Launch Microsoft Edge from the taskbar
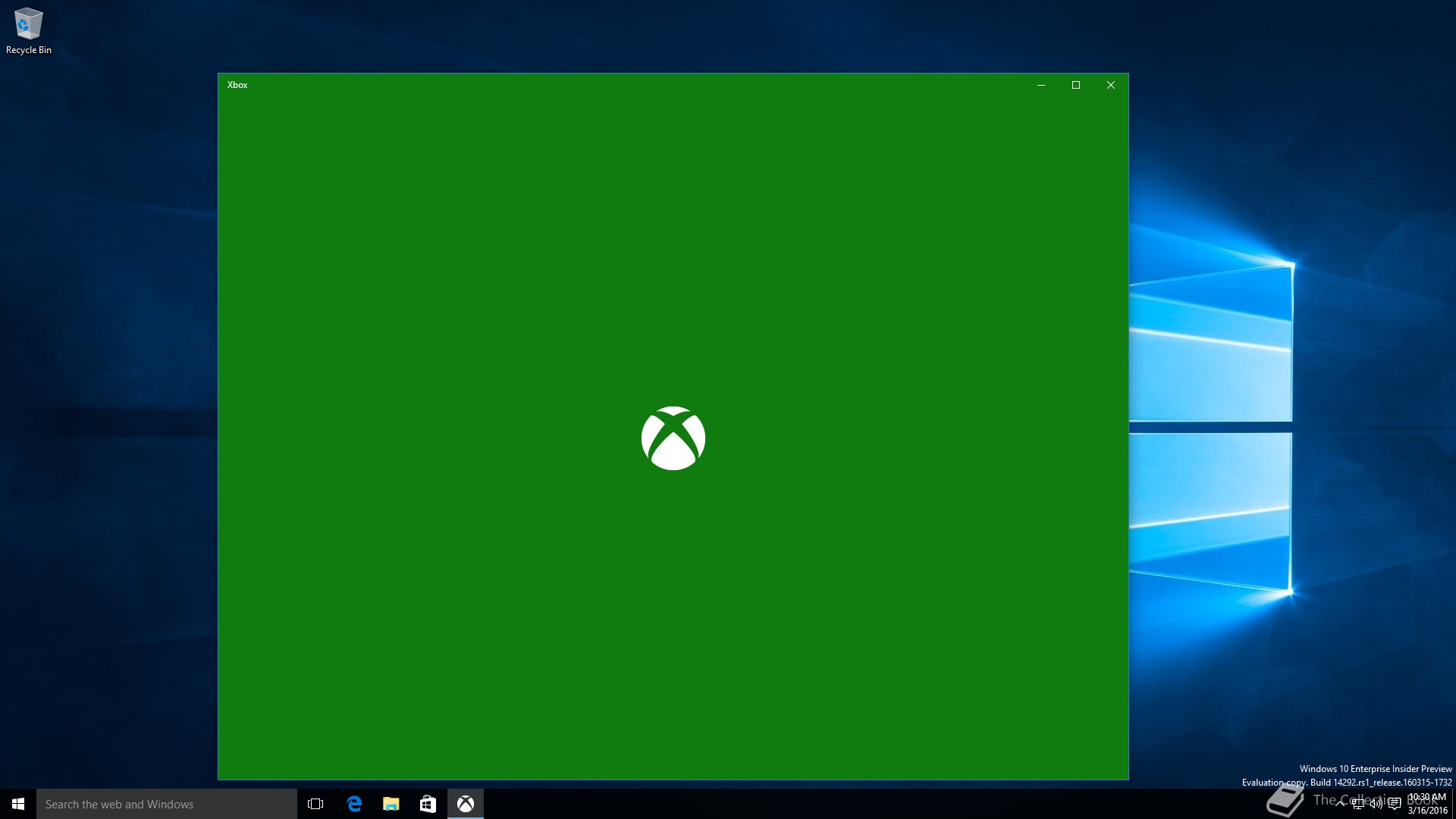The height and width of the screenshot is (819, 1456). point(353,804)
